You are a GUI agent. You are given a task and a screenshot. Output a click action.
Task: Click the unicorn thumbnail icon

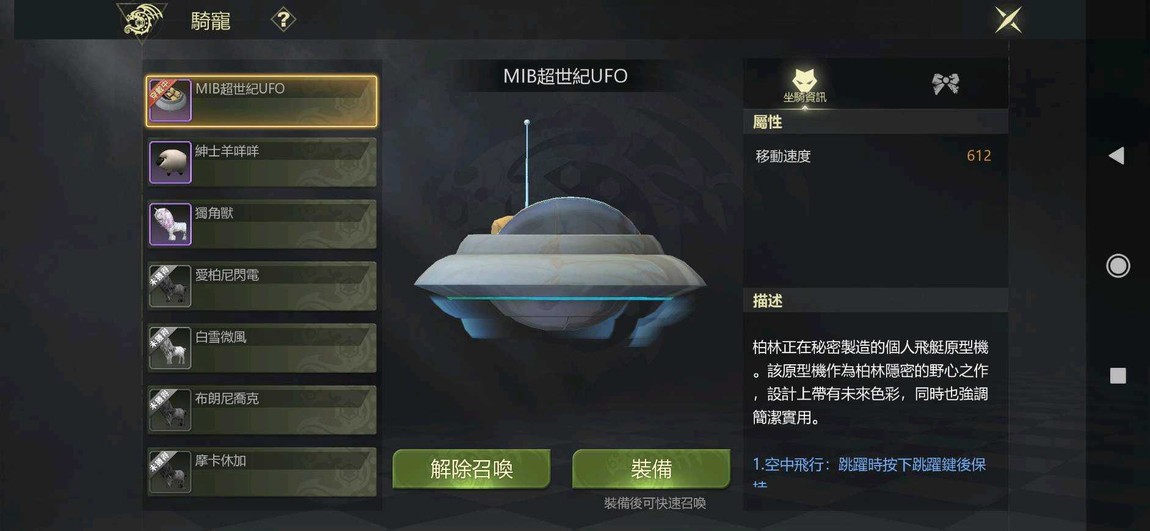coord(170,224)
